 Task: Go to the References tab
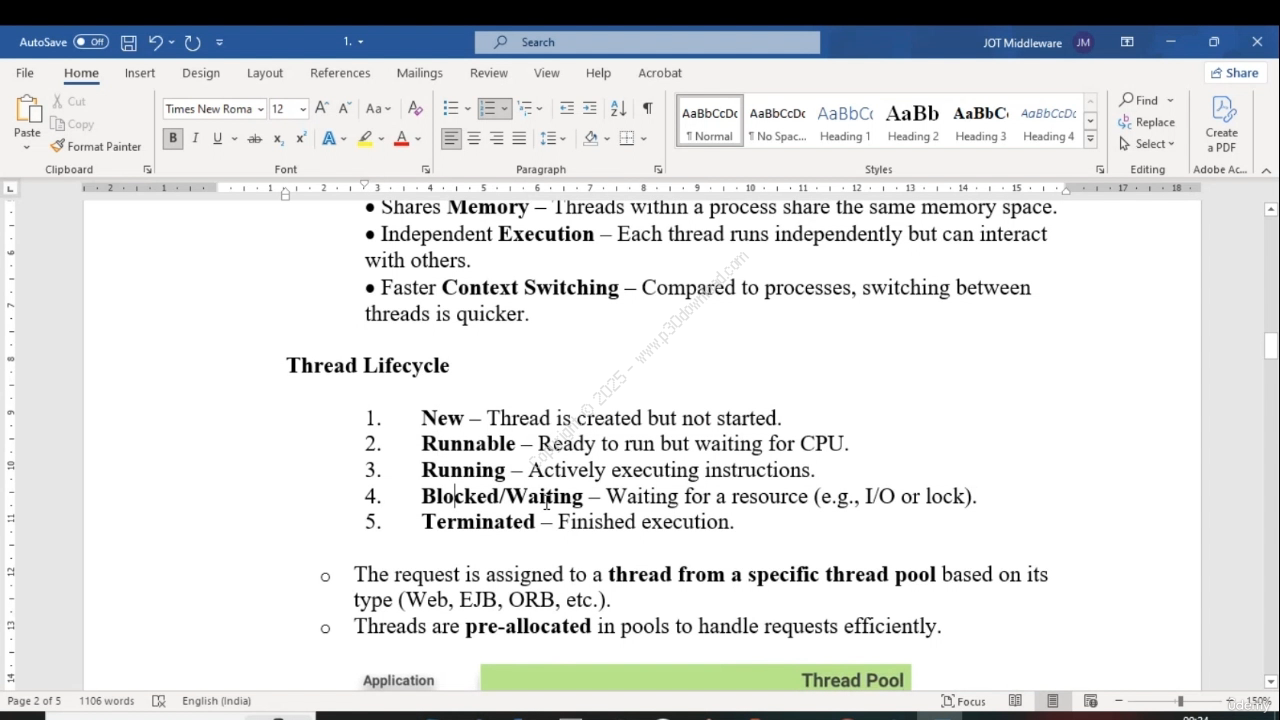(x=340, y=73)
